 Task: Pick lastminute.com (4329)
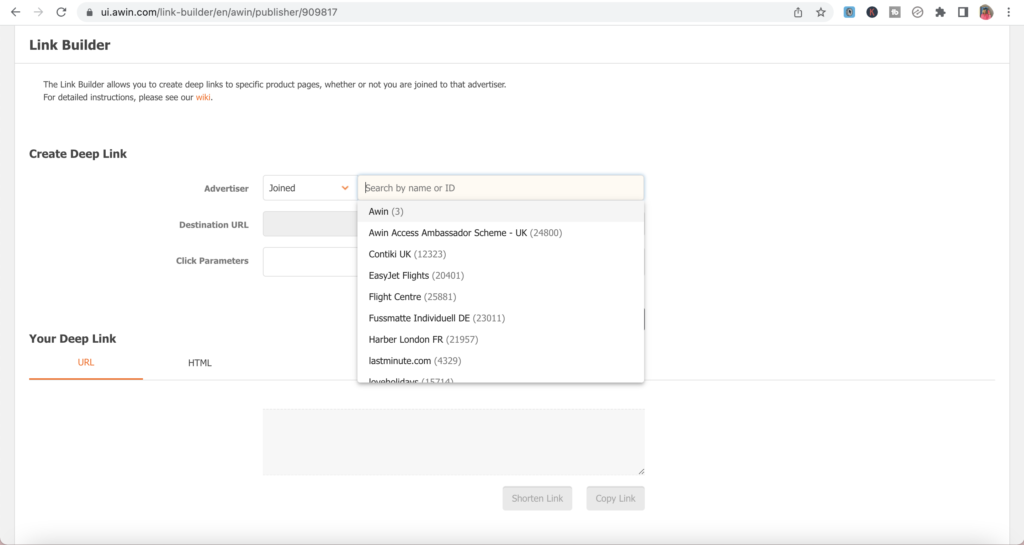click(x=501, y=361)
